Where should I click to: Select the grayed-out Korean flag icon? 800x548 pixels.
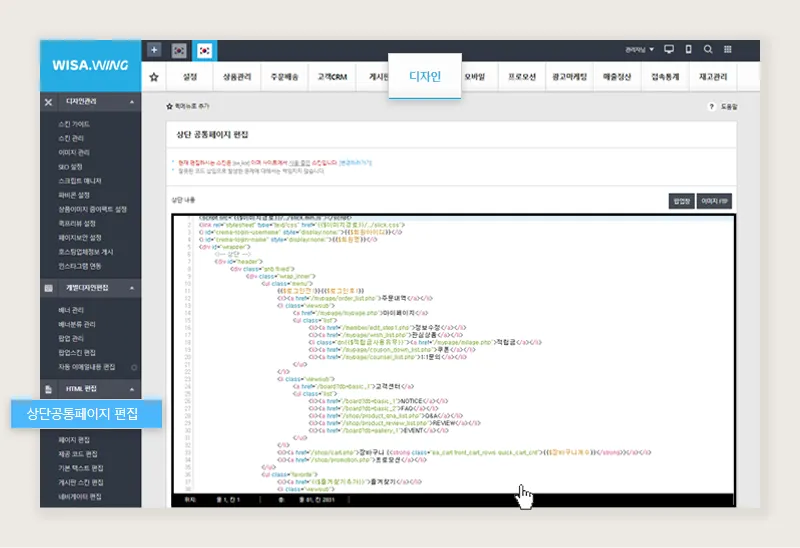[179, 51]
